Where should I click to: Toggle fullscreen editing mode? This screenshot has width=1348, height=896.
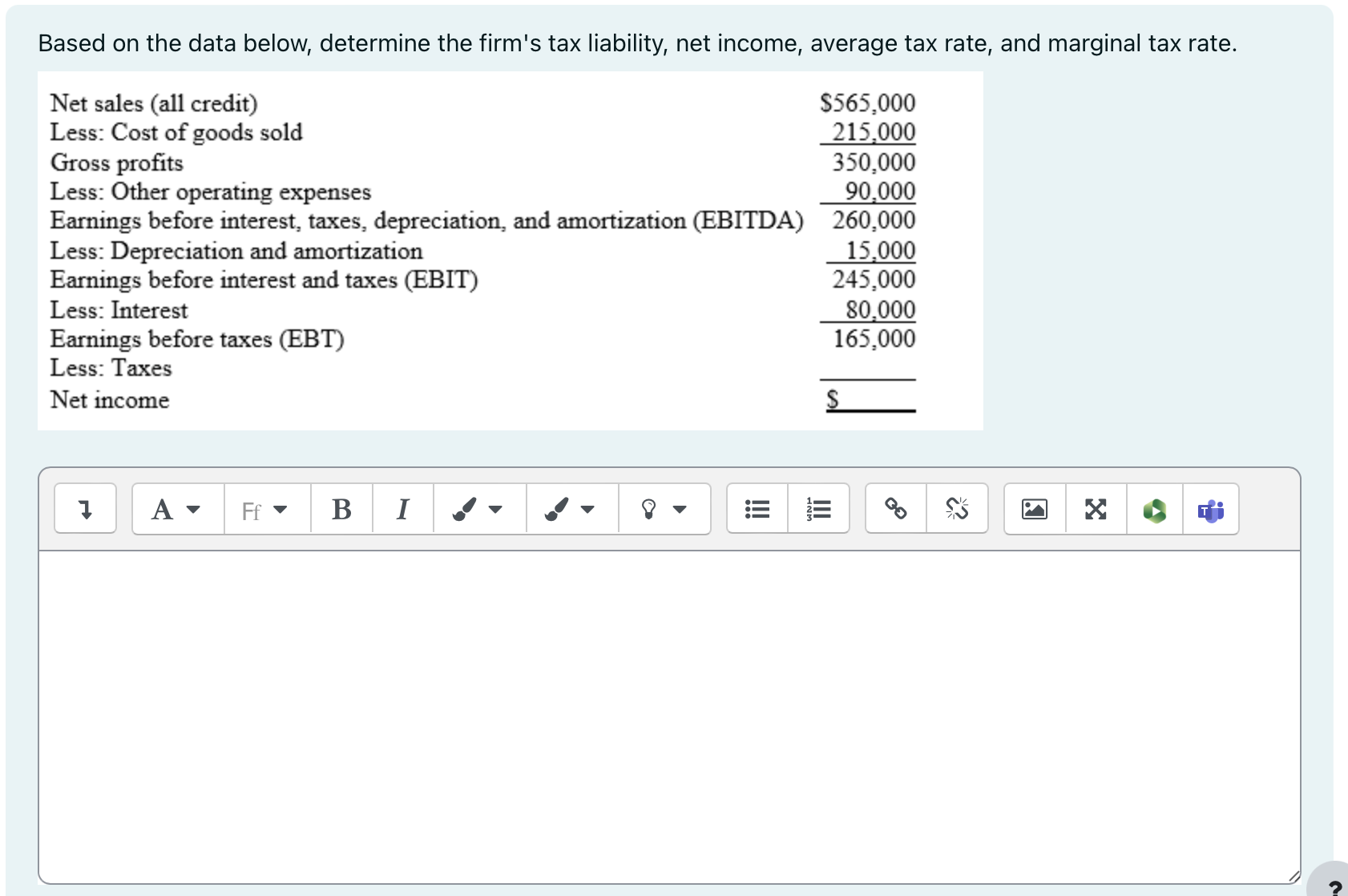(1095, 509)
